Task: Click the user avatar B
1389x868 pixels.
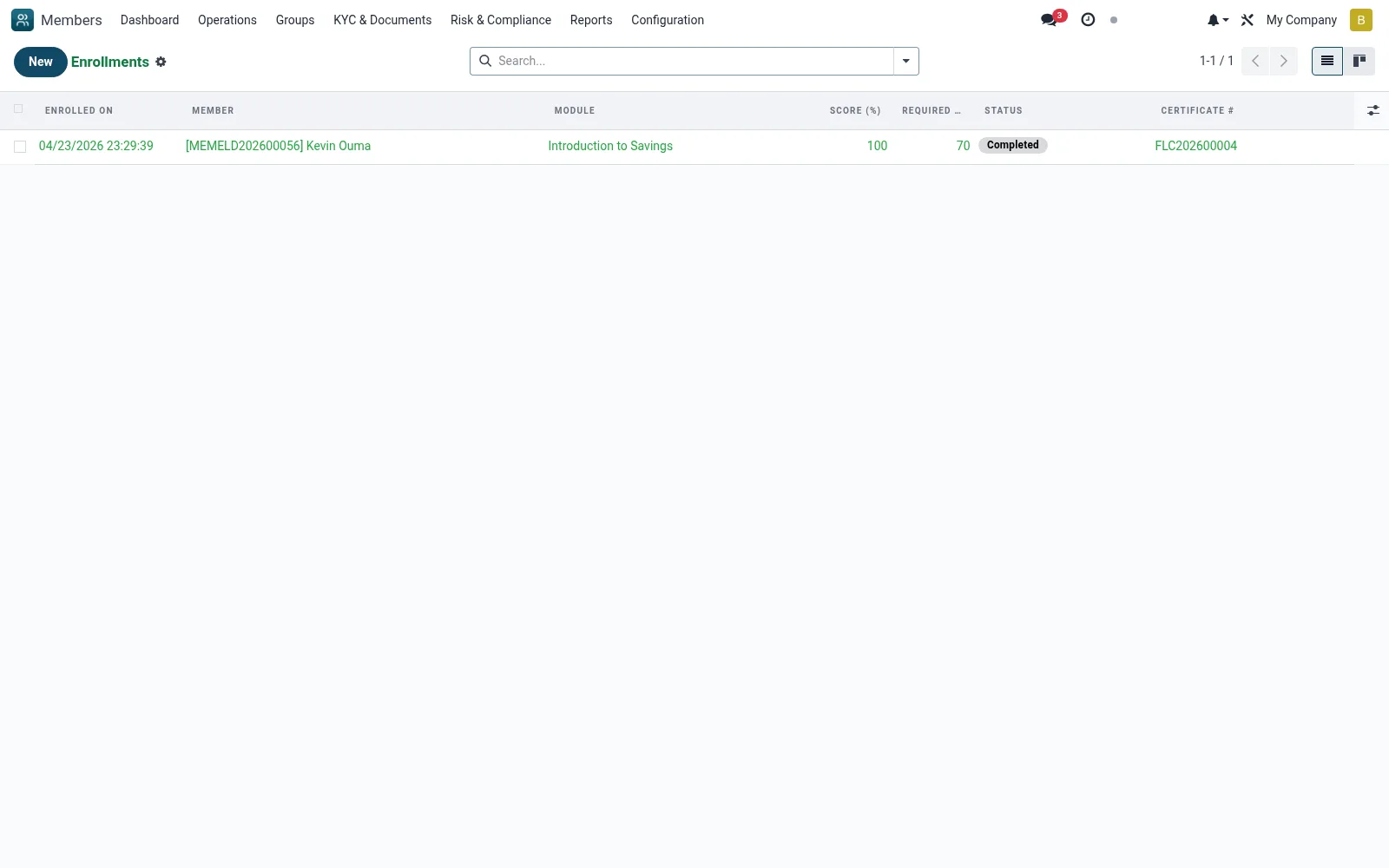Action: click(x=1361, y=20)
